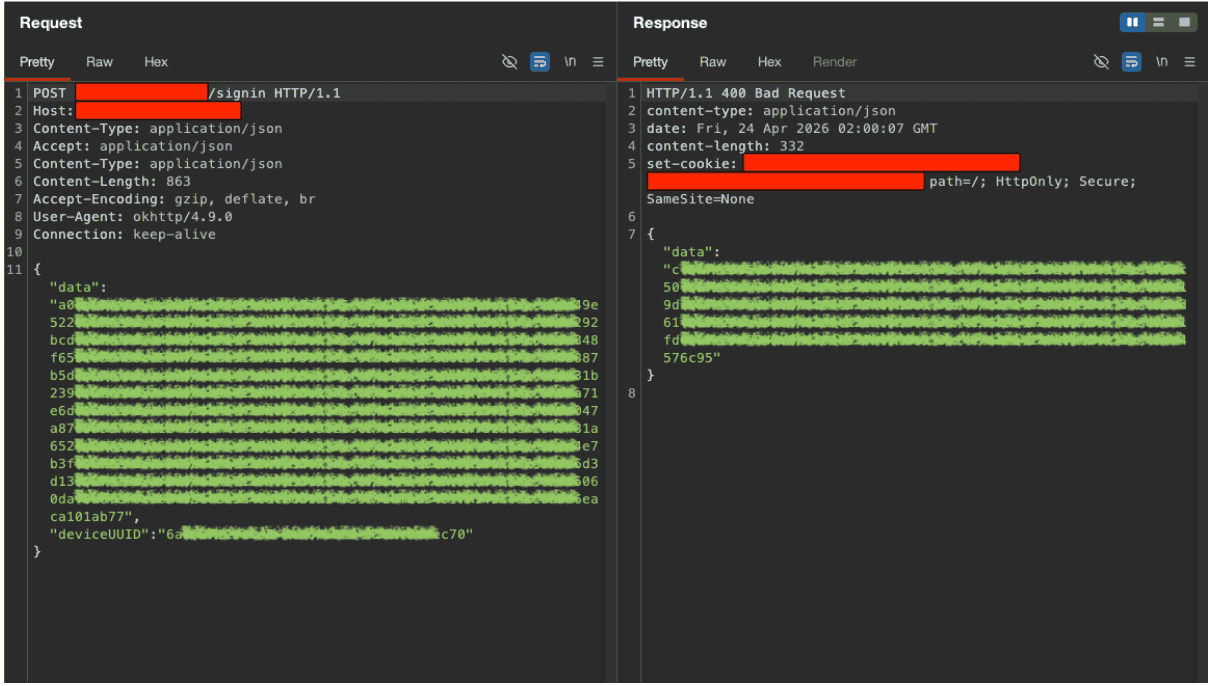Select side-by-side split layout icon

(x=1133, y=22)
